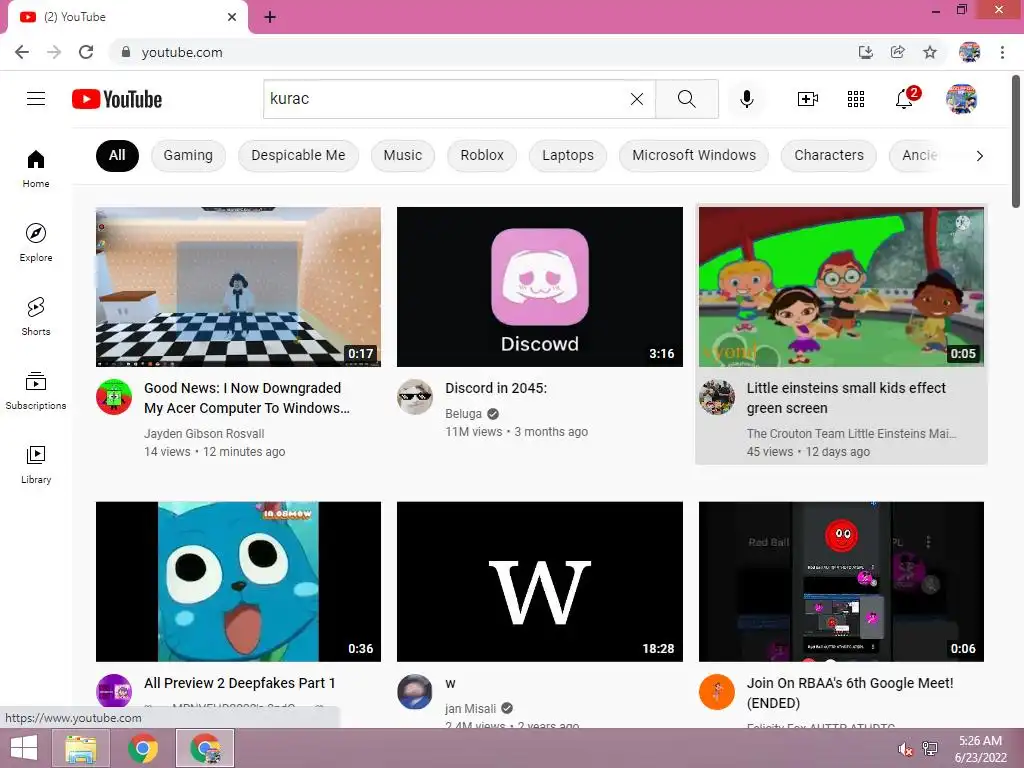Viewport: 1024px width, 768px height.
Task: Open Explore in sidebar
Action: 36,243
